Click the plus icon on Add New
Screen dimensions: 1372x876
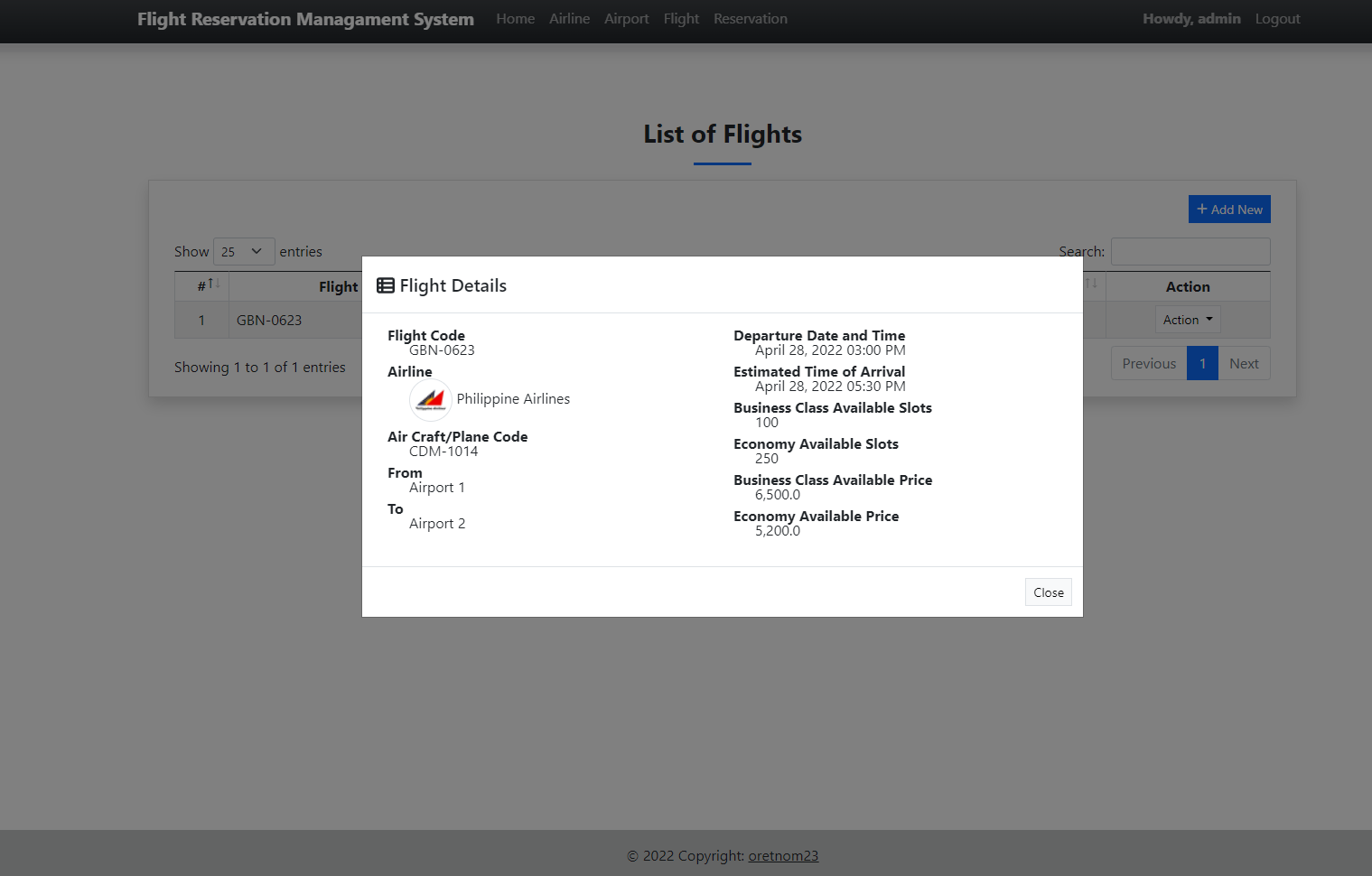(x=1202, y=210)
